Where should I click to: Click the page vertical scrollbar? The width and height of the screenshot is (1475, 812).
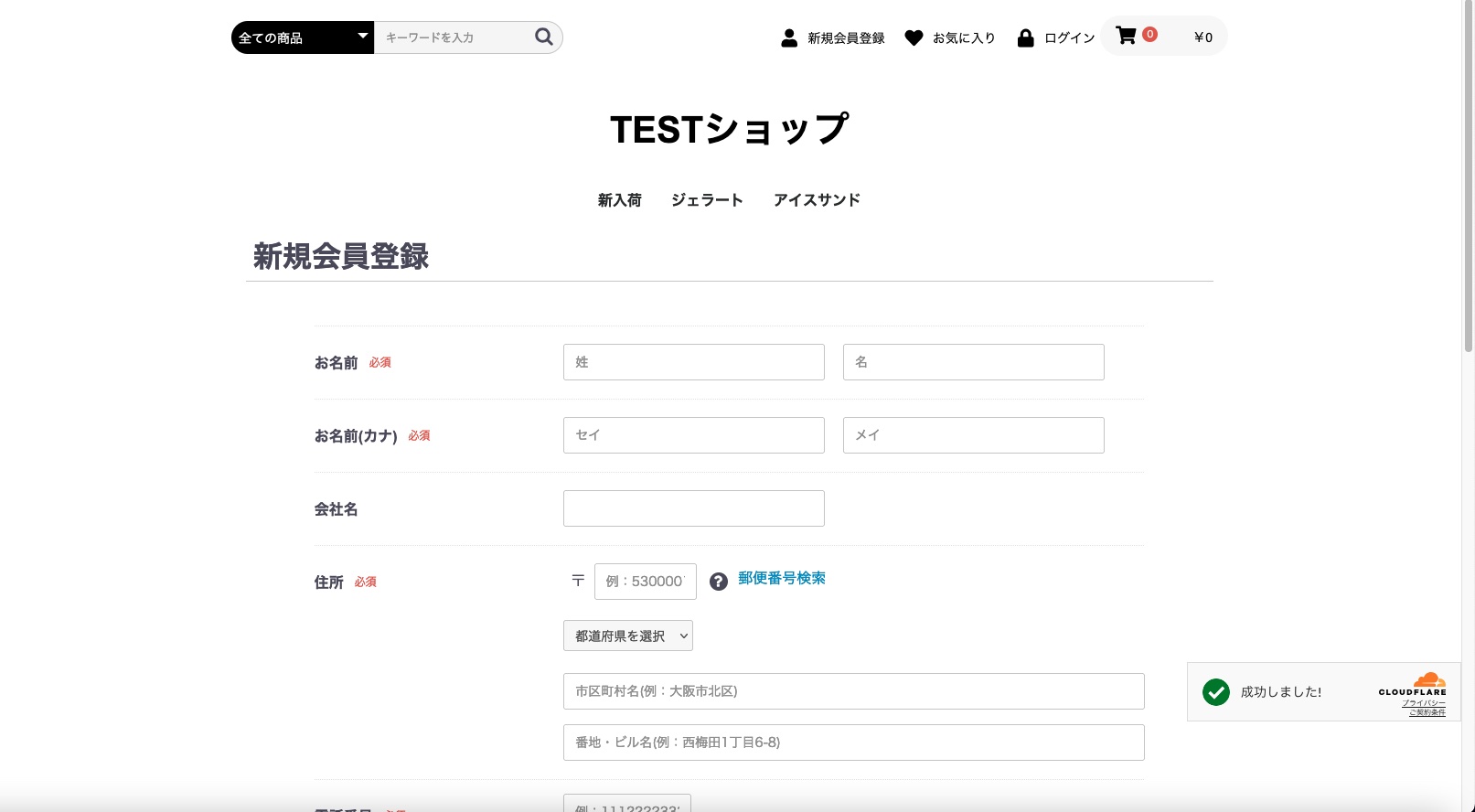pos(1468,183)
